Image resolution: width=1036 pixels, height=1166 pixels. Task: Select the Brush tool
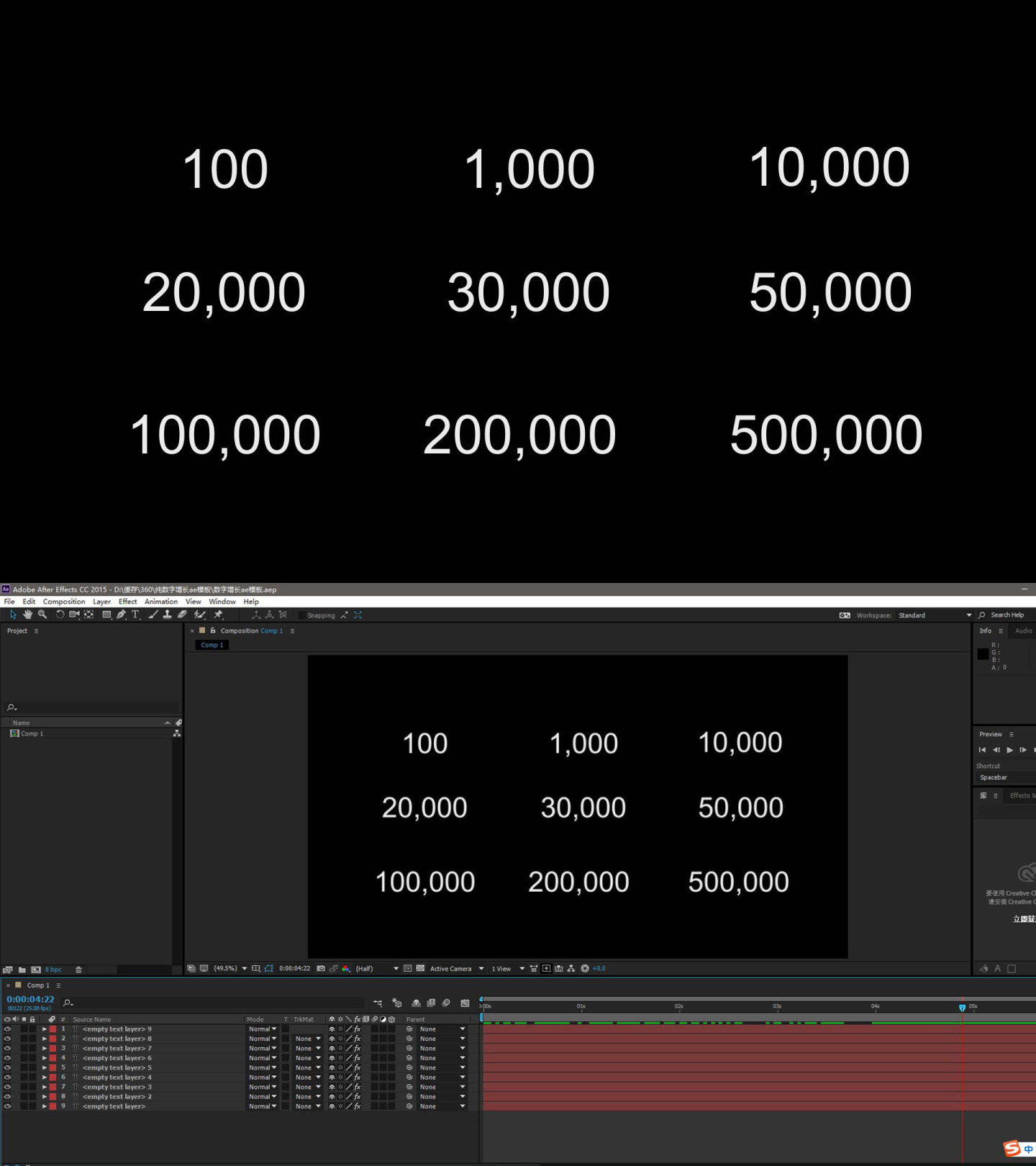click(153, 615)
